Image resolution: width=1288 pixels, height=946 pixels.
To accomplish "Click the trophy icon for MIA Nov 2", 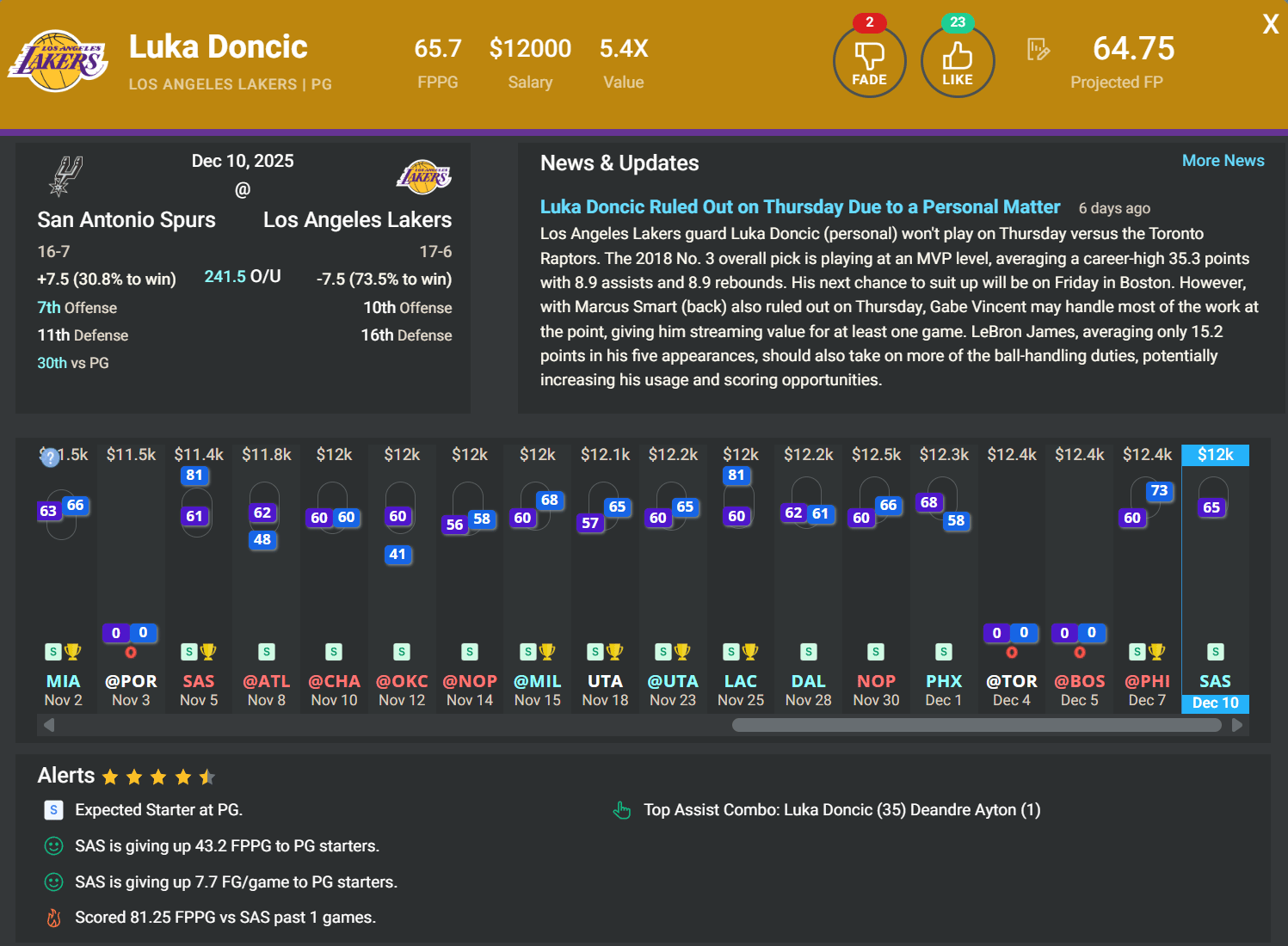I will coord(73,652).
